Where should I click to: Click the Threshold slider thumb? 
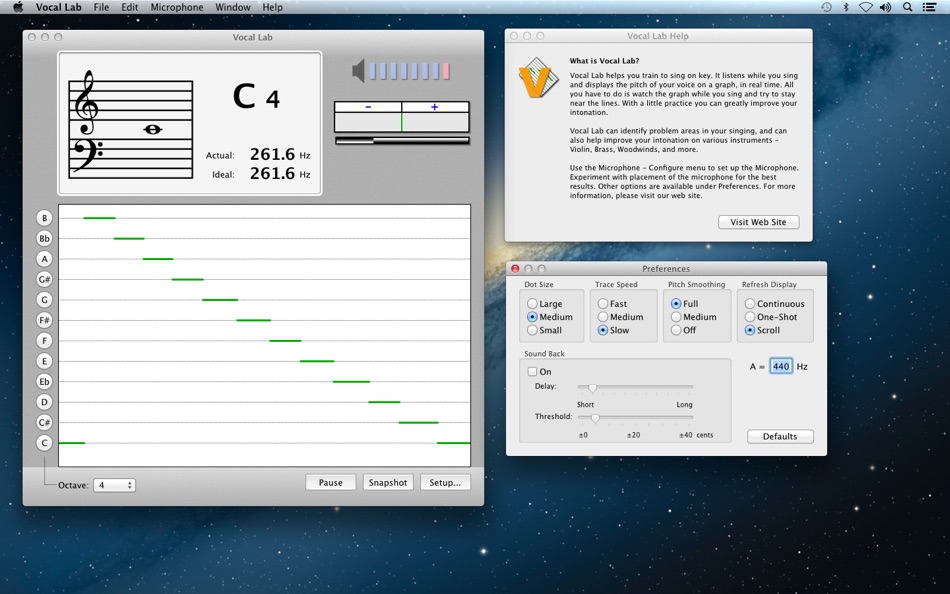coord(595,418)
